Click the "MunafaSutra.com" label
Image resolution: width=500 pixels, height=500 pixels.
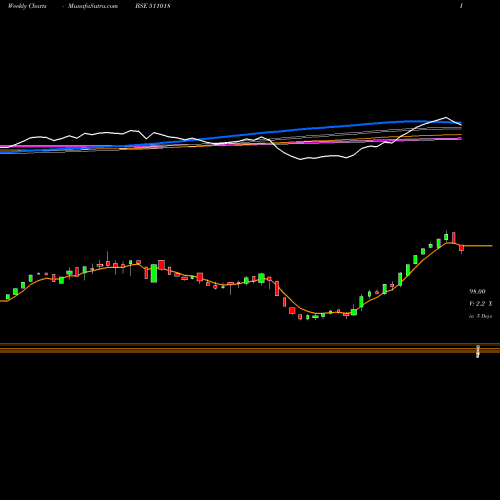93,6
